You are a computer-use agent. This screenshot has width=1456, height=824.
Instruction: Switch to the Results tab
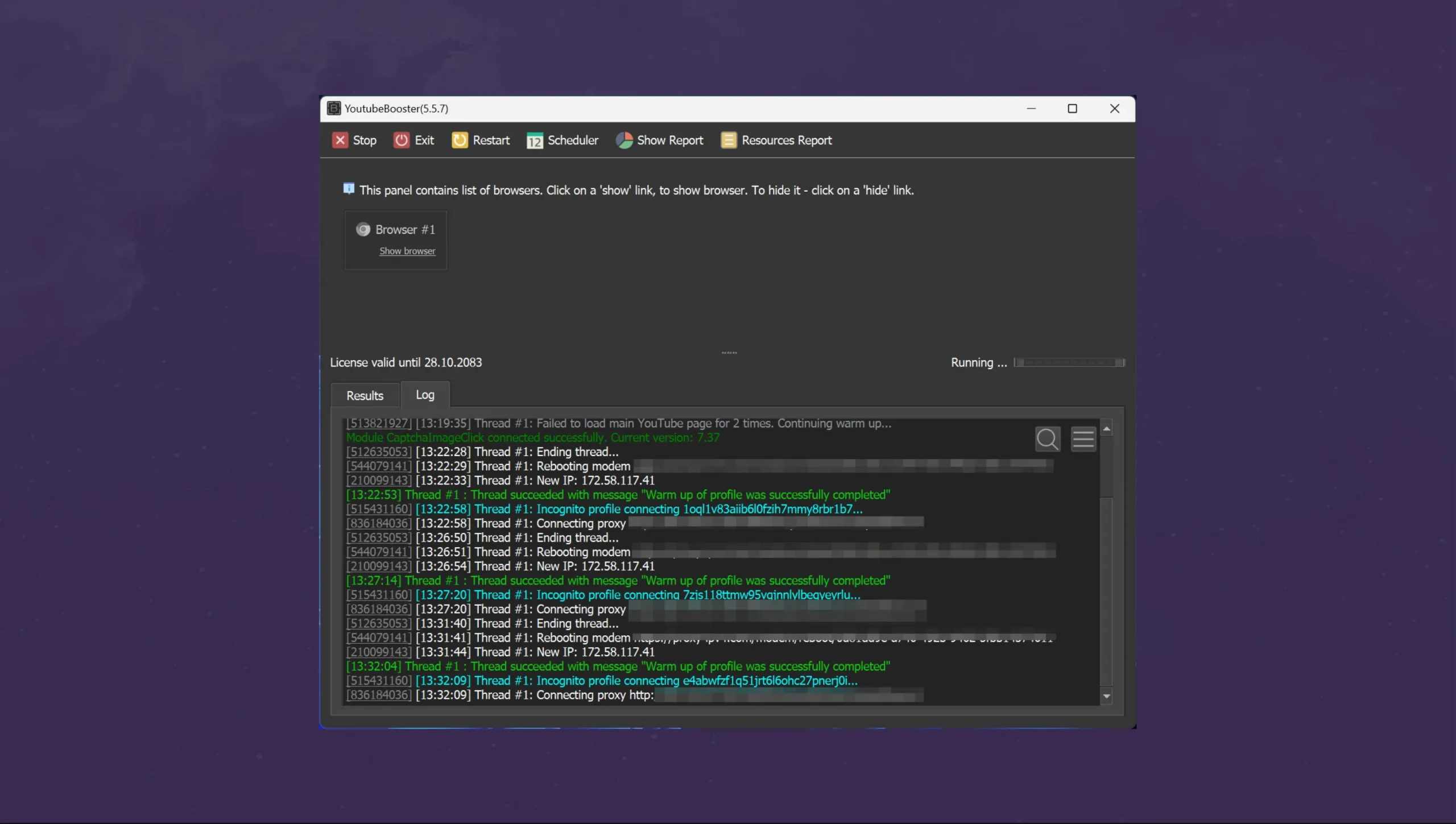(x=365, y=396)
